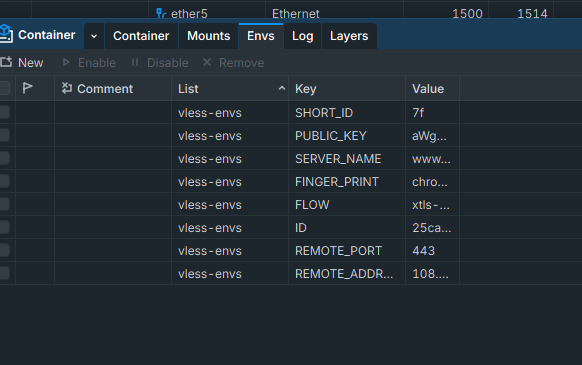Switch to the Container tab

click(x=141, y=36)
